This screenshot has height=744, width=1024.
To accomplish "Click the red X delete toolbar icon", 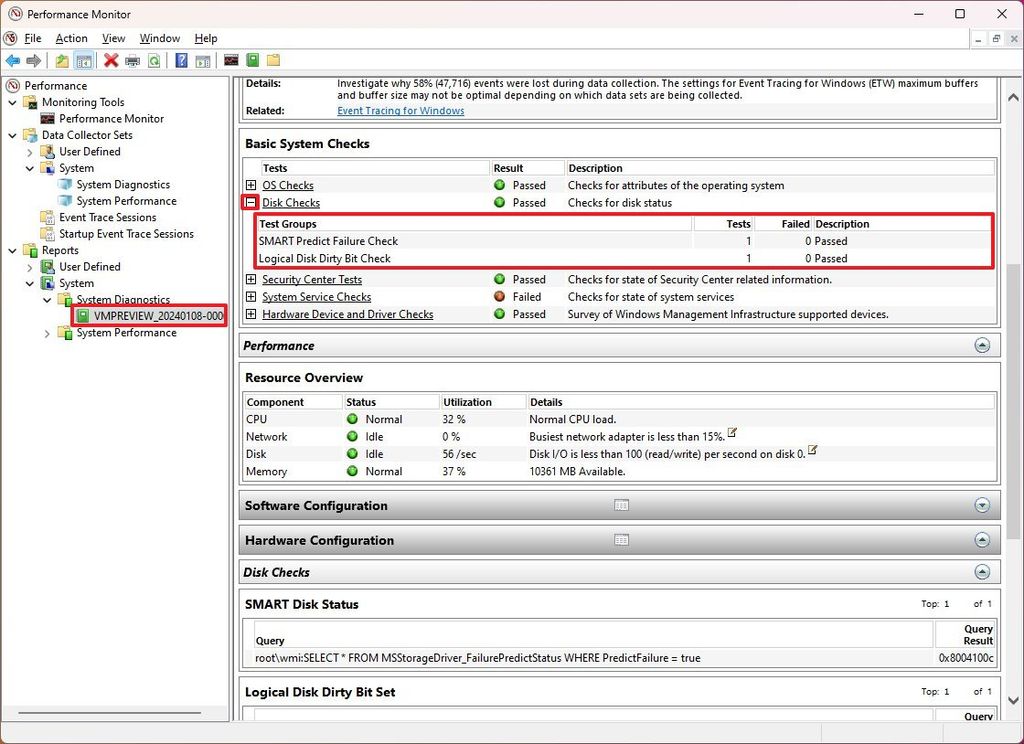I will point(111,61).
